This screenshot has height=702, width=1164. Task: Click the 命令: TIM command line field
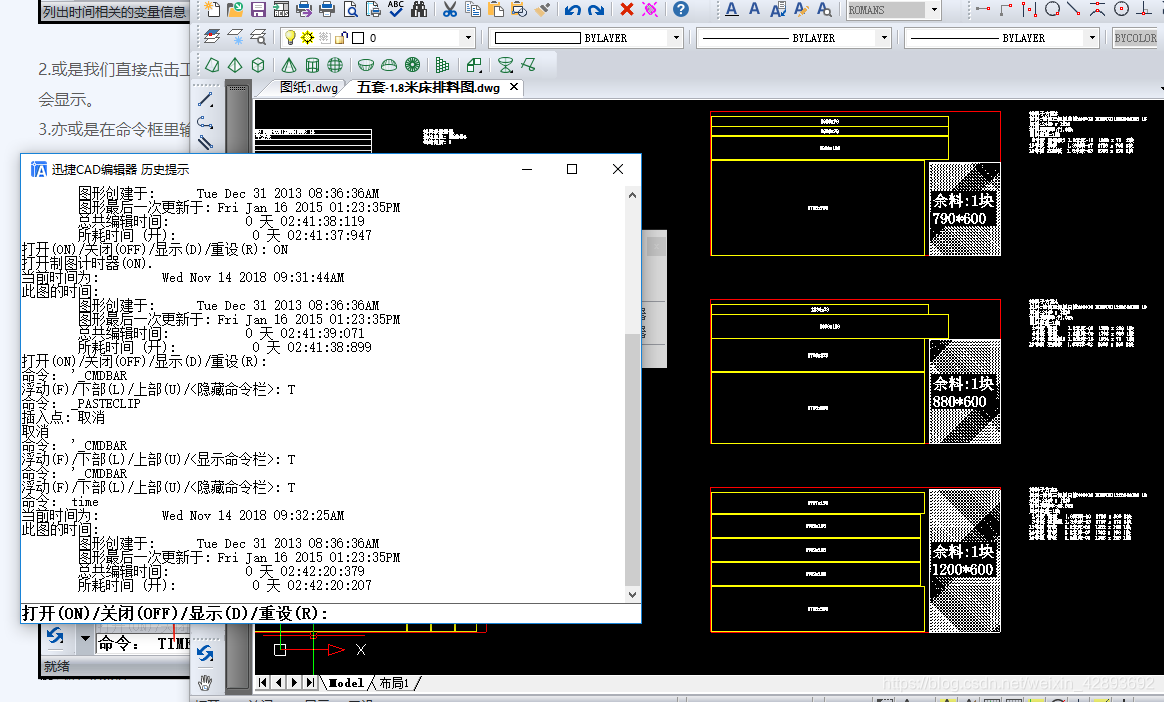(x=143, y=643)
